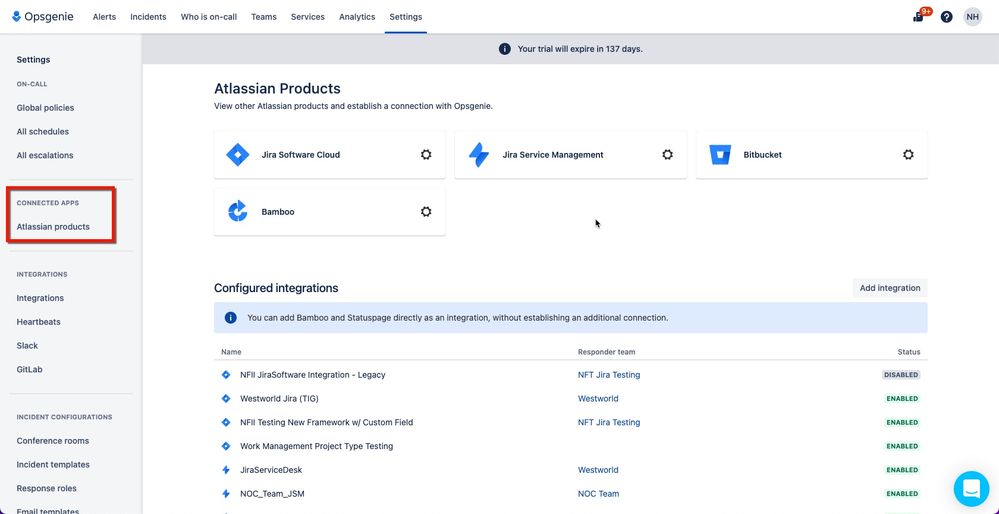Open NFII Testing New Framework w/ Custom Field

click(327, 422)
